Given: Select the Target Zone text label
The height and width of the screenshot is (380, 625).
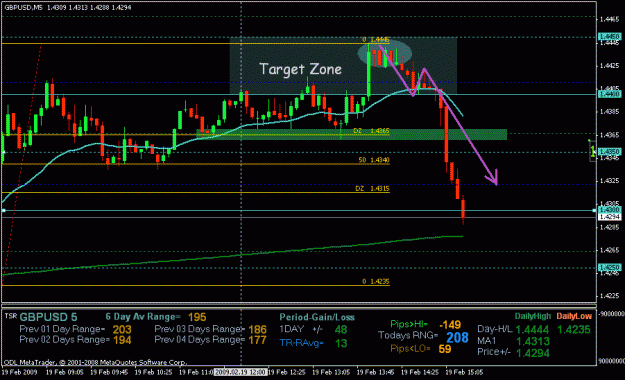Looking at the screenshot, I should point(301,69).
